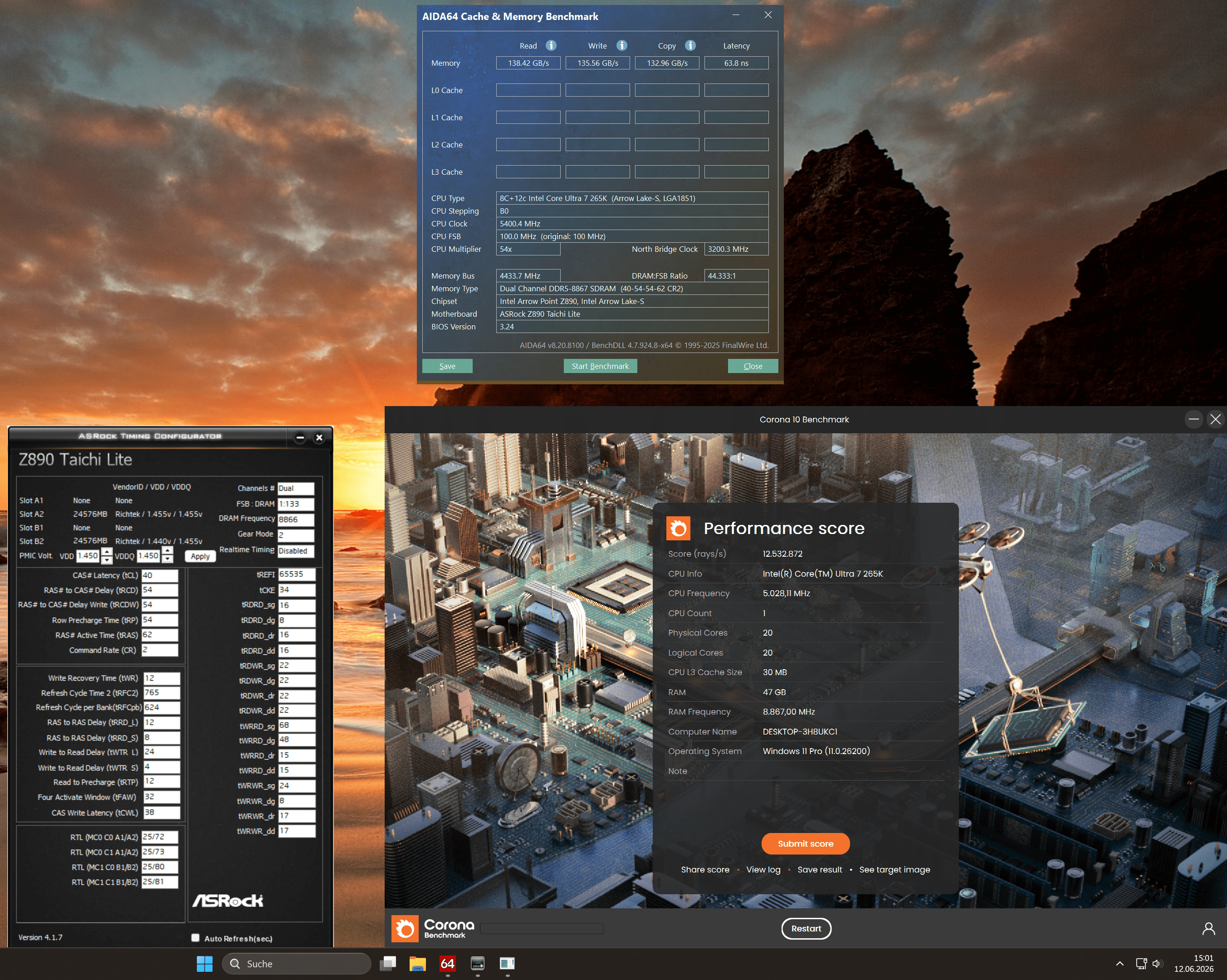Click the Share score link

pyautogui.click(x=705, y=870)
